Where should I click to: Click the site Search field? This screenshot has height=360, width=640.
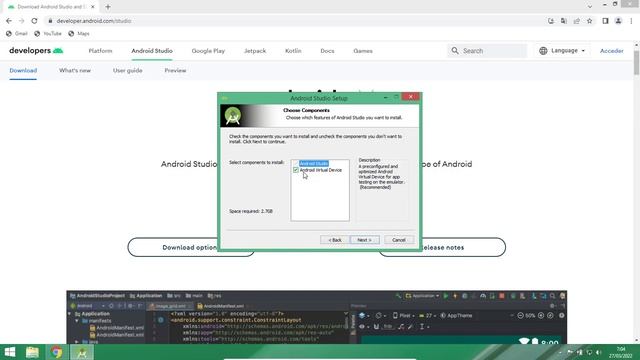487,51
